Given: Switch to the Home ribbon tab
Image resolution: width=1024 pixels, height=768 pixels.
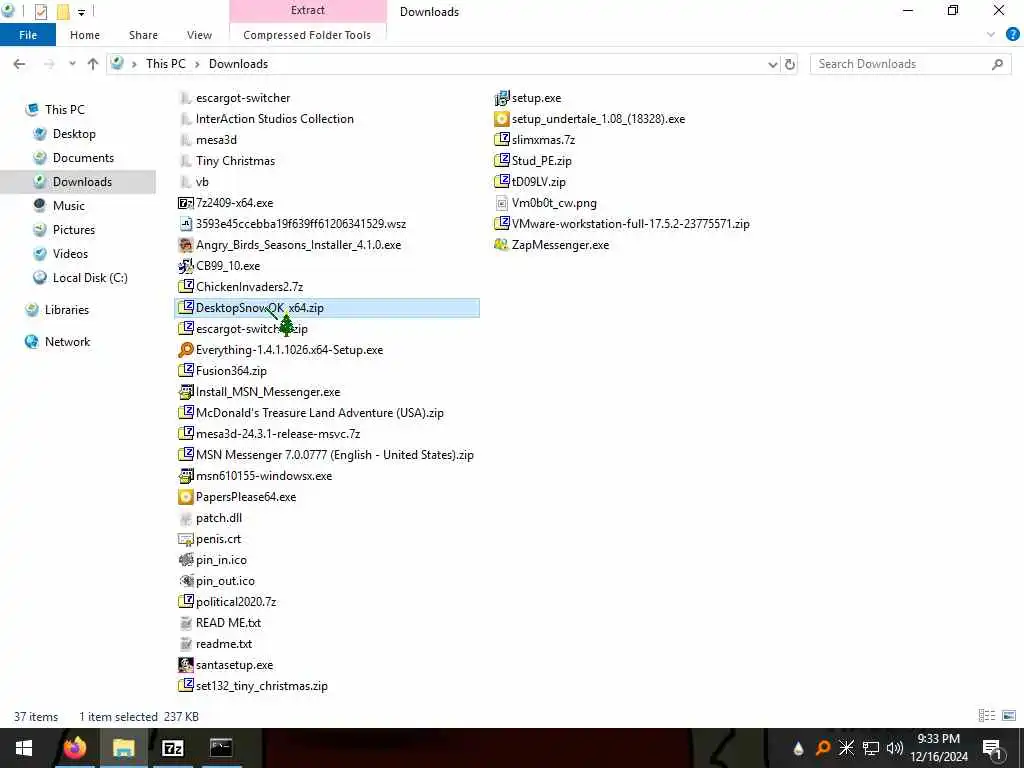Looking at the screenshot, I should [x=85, y=35].
